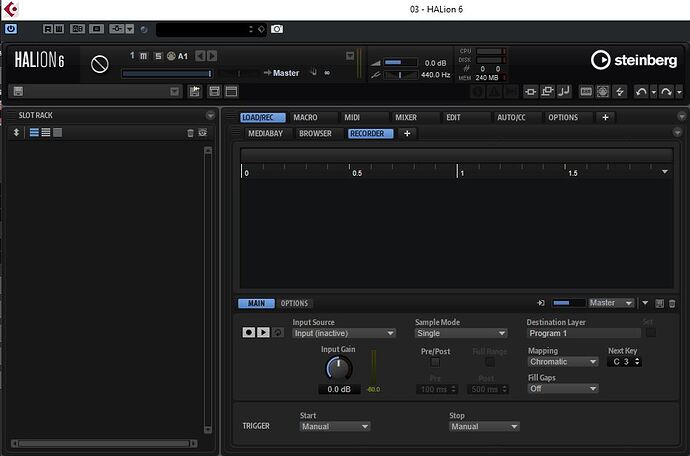Open the Slot Rack panel menu arrow
The image size is (690, 456).
210,115
